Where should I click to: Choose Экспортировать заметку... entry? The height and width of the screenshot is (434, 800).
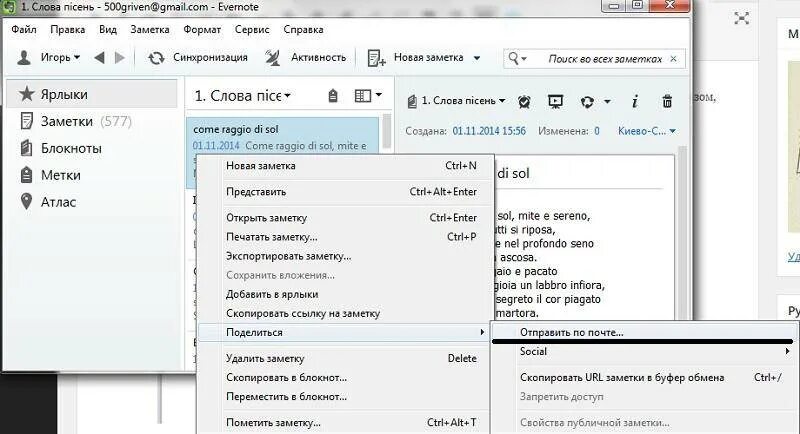pyautogui.click(x=345, y=256)
